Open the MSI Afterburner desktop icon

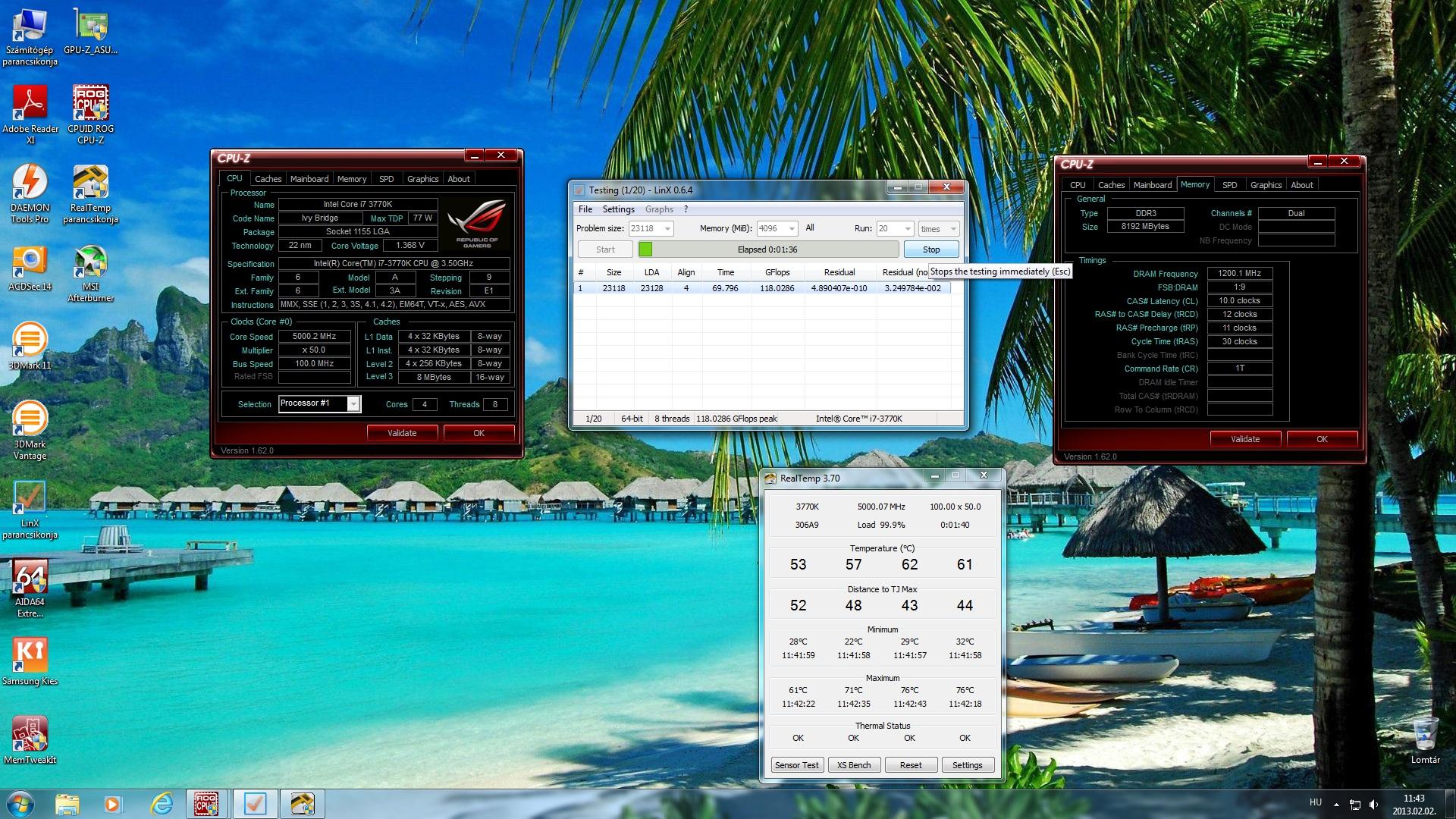pyautogui.click(x=90, y=273)
